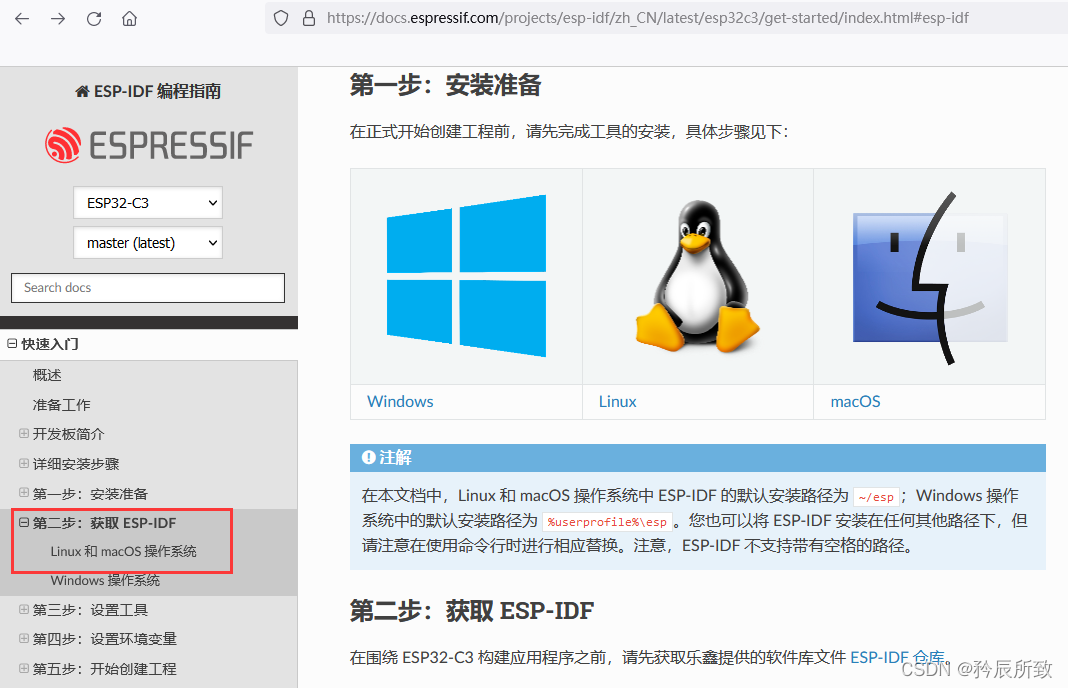Expand 第四步：设置环境变量 tree node
Image resolution: width=1068 pixels, height=688 pixels.
point(24,638)
